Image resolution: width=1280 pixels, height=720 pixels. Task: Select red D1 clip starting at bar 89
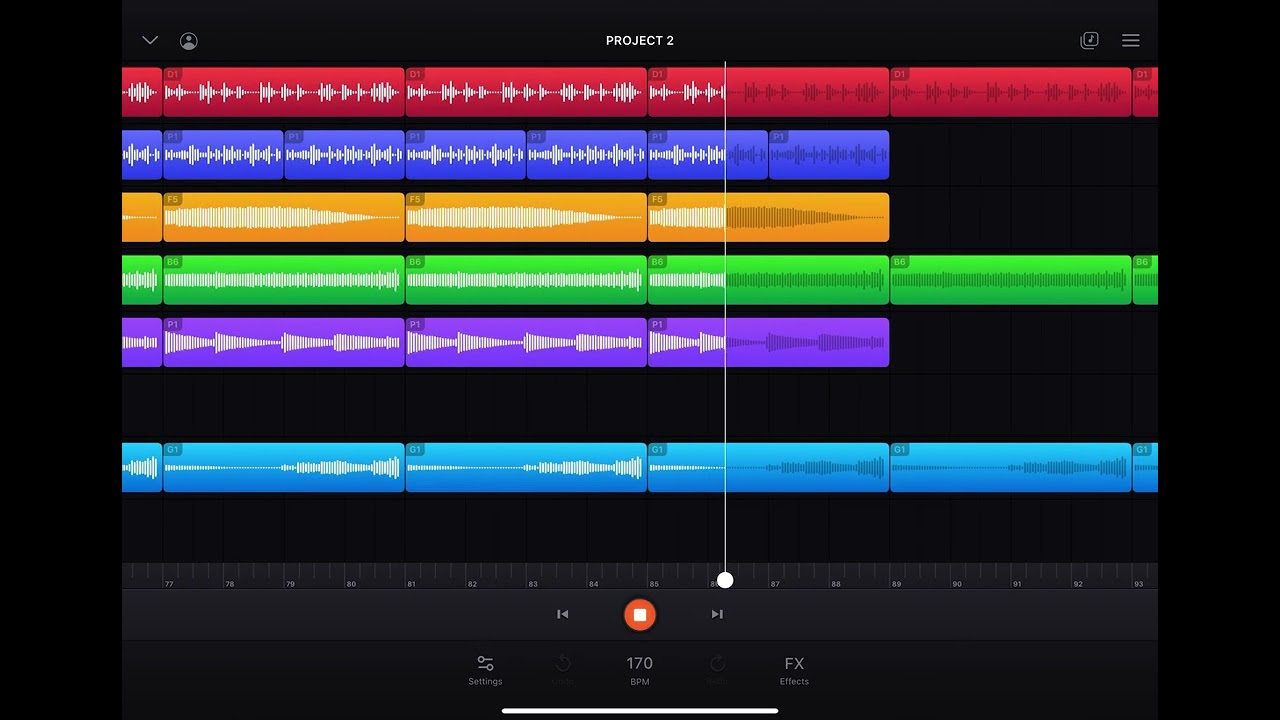1010,92
